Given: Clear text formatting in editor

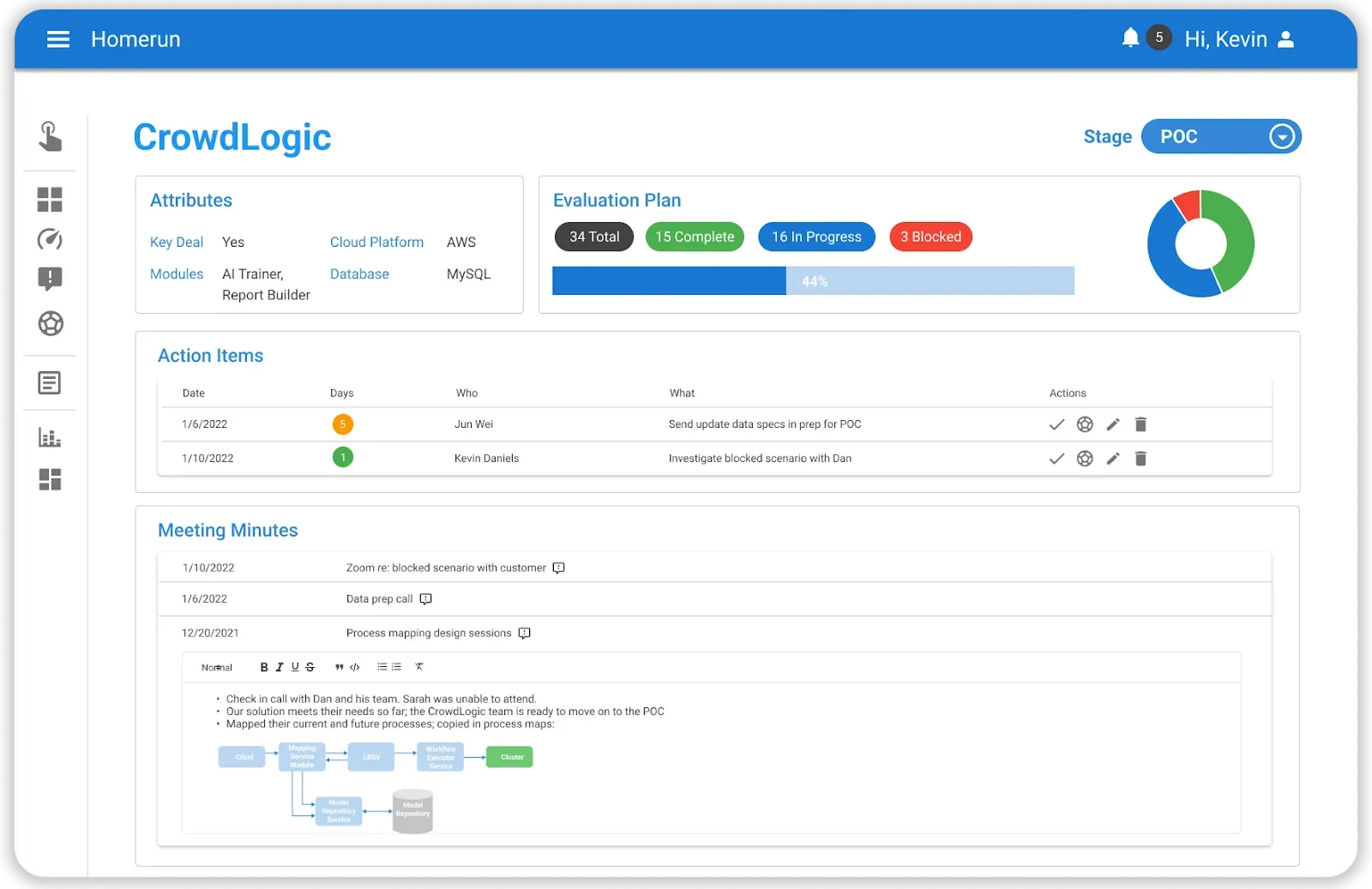Looking at the screenshot, I should (419, 667).
